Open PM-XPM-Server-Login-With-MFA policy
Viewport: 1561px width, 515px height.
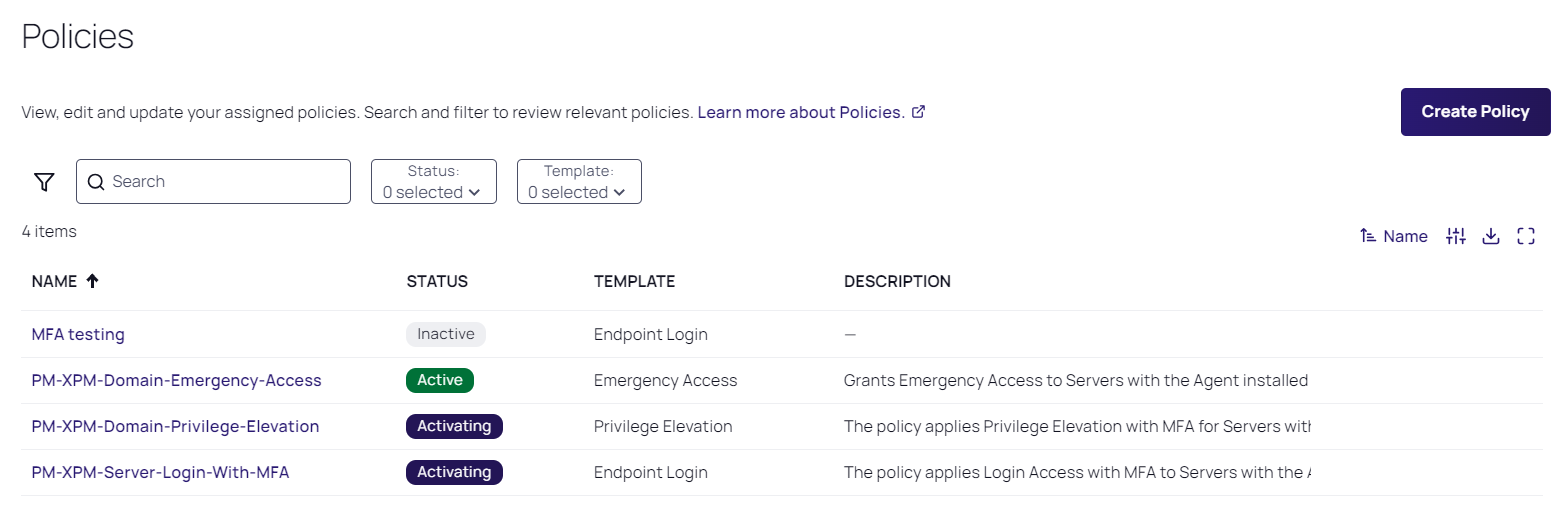[160, 472]
